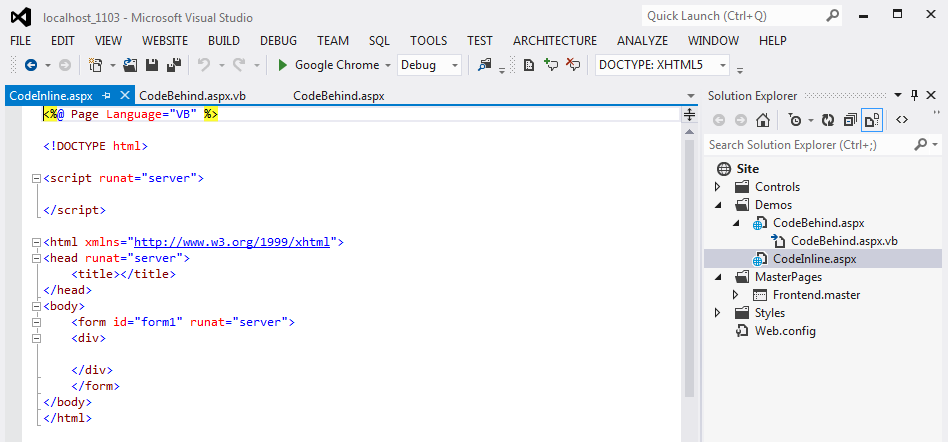Open the TOOLS menu
The height and width of the screenshot is (442, 948).
tap(429, 41)
